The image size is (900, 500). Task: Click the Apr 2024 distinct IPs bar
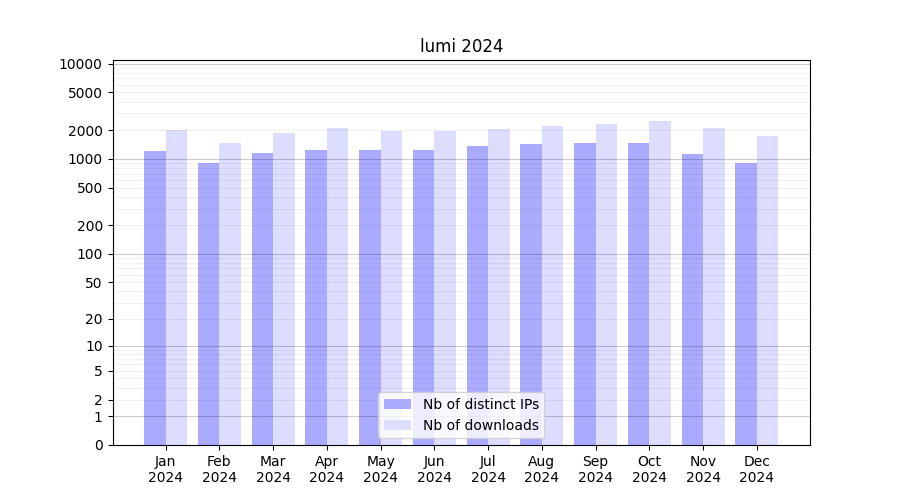[316, 298]
